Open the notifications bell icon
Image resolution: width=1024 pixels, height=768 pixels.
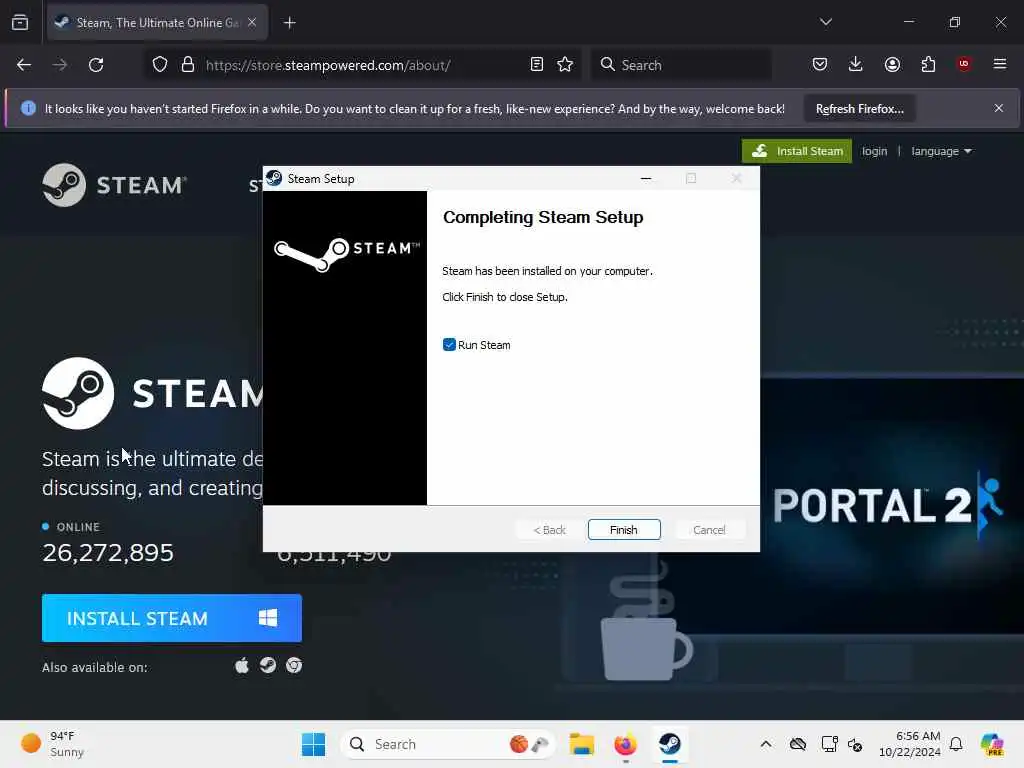click(956, 744)
